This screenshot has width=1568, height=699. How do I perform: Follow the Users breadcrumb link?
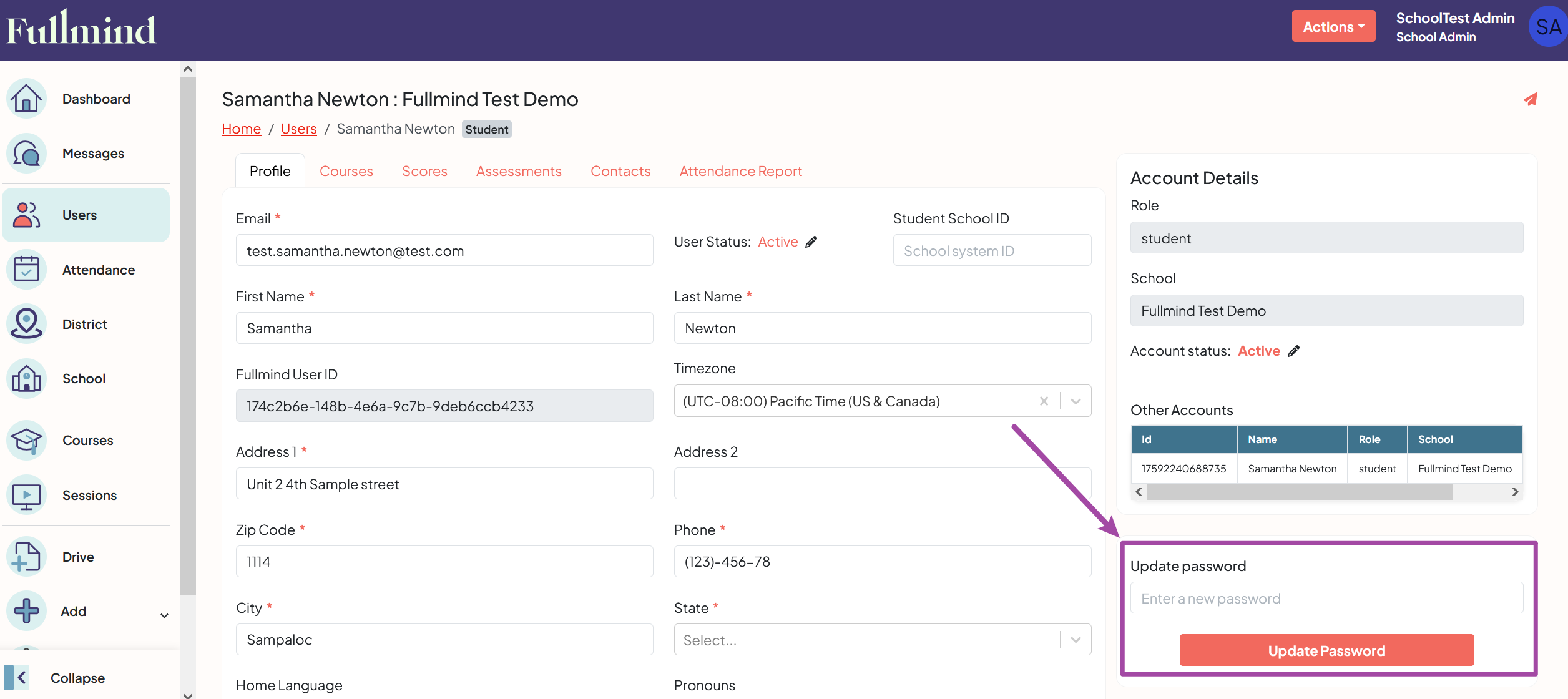coord(298,129)
